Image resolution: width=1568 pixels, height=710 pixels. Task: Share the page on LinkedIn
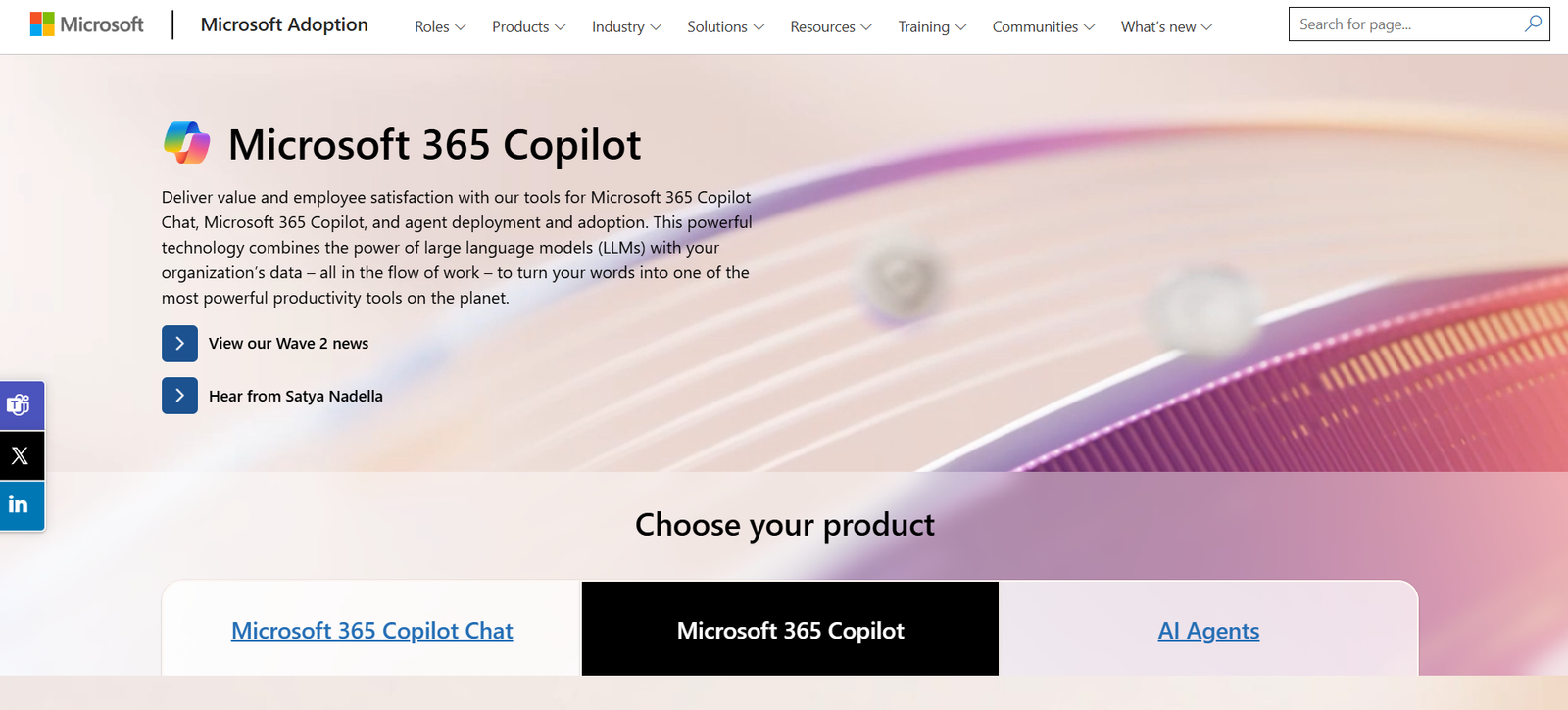pos(20,505)
